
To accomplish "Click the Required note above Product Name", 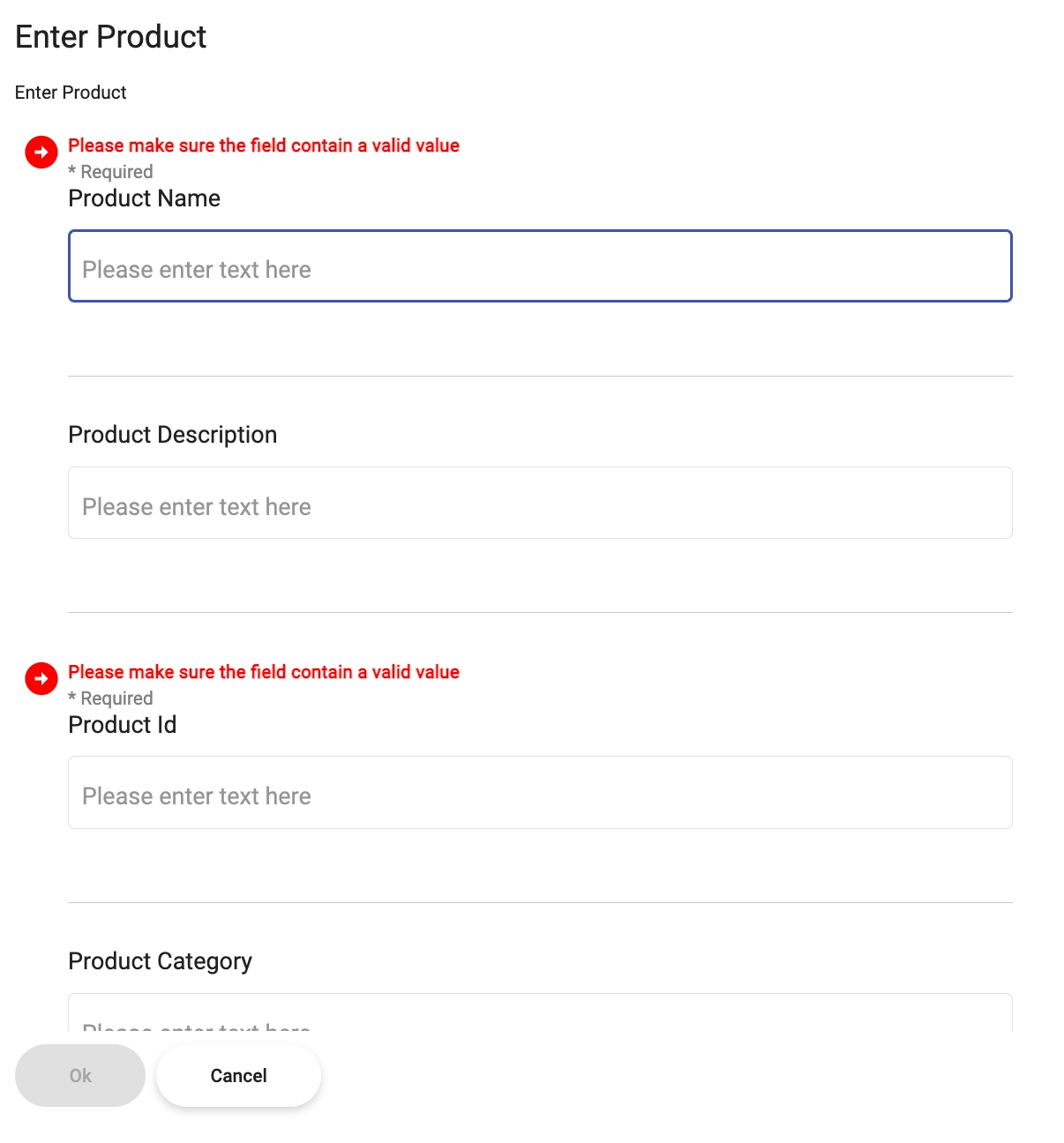I will coord(111,172).
